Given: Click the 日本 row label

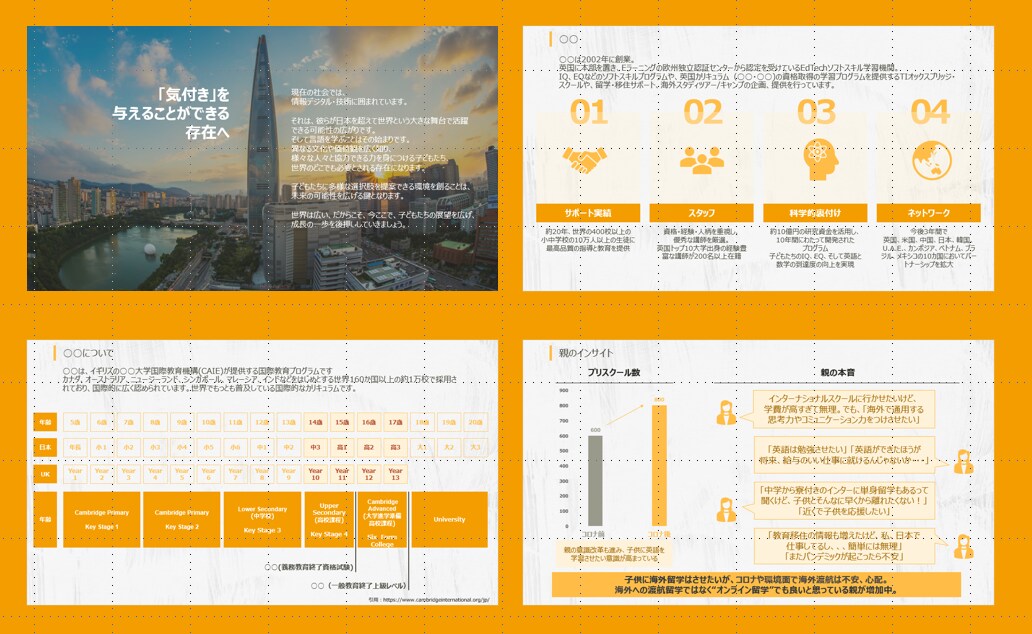Looking at the screenshot, I should [45, 447].
